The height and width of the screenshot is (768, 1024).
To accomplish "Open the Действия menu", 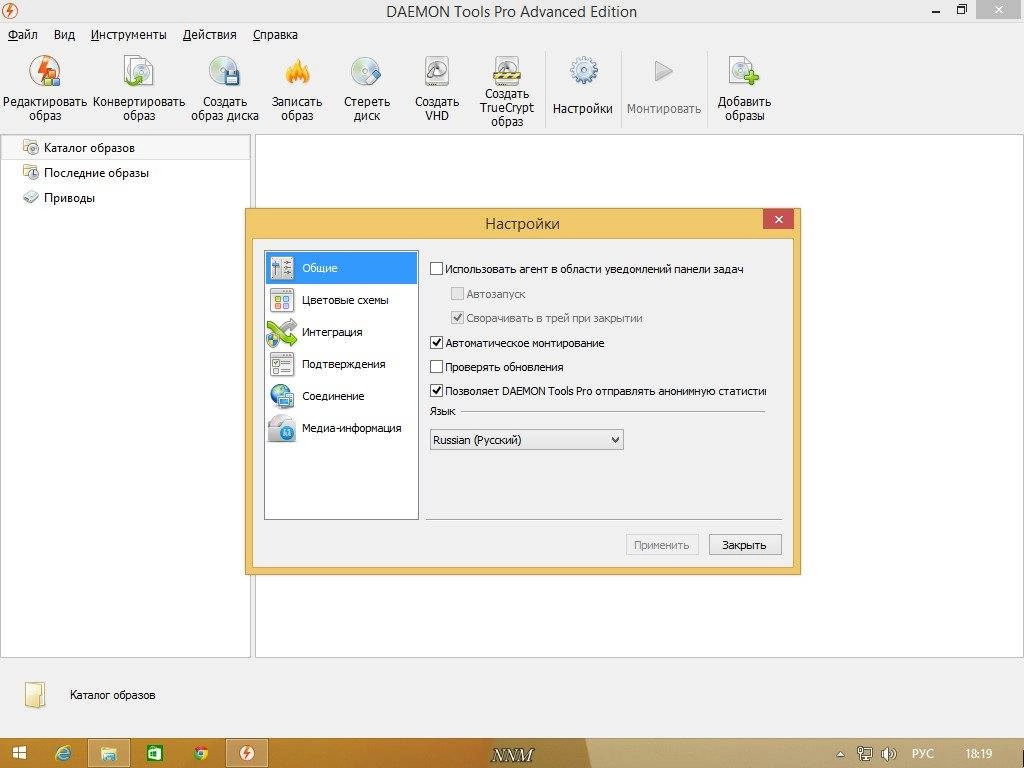I will pyautogui.click(x=210, y=35).
